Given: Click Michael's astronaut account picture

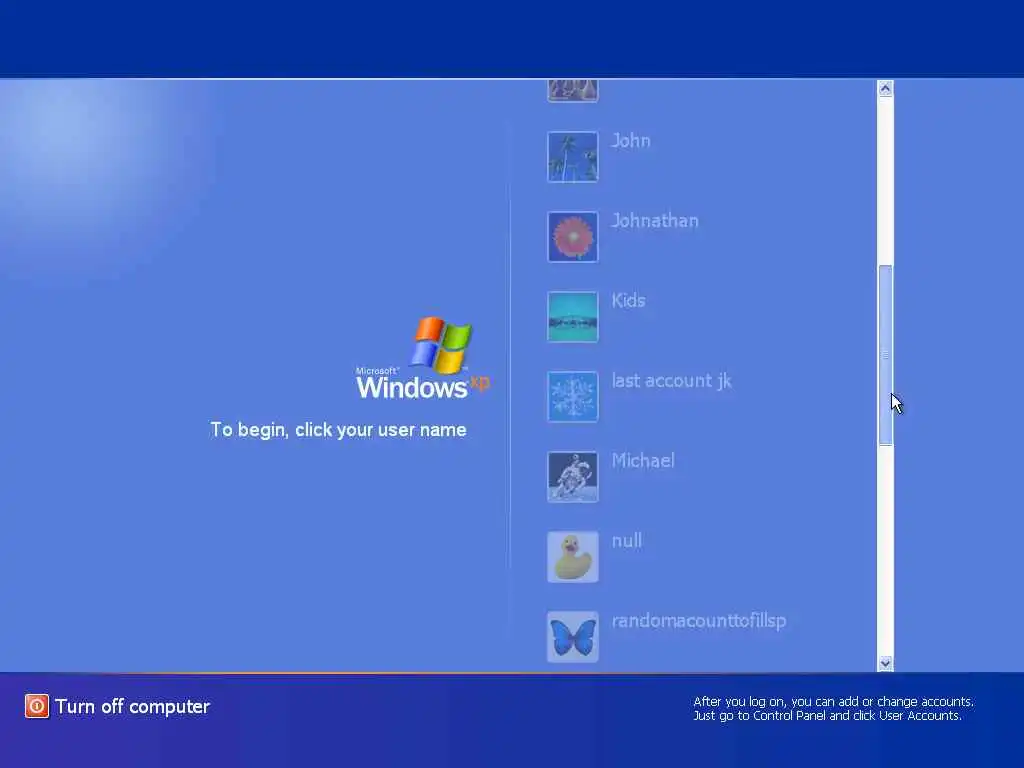Looking at the screenshot, I should [573, 477].
